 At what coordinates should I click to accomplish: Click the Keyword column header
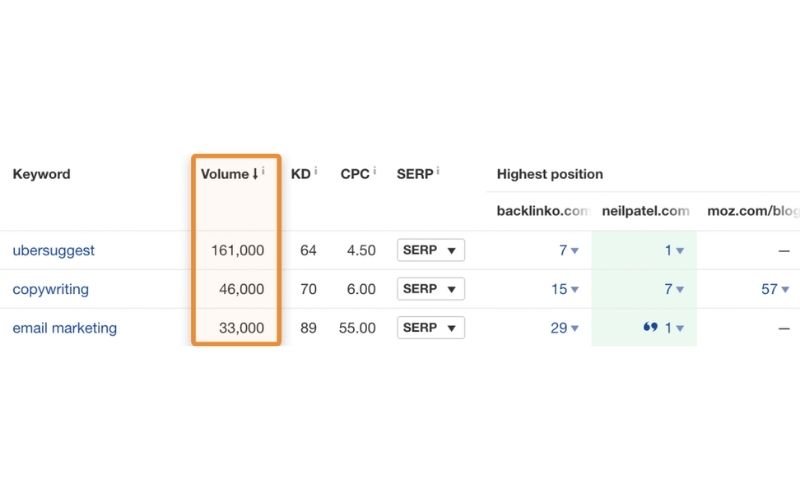(x=41, y=174)
